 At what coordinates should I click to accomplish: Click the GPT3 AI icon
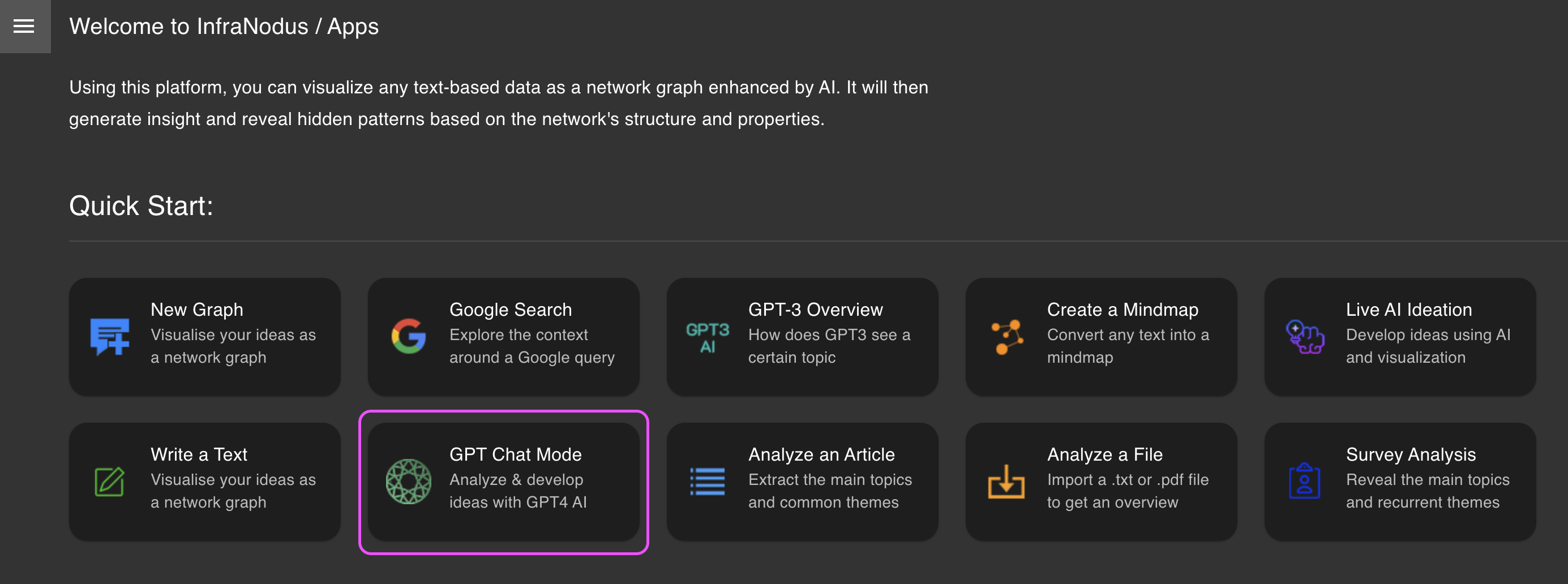pyautogui.click(x=708, y=337)
